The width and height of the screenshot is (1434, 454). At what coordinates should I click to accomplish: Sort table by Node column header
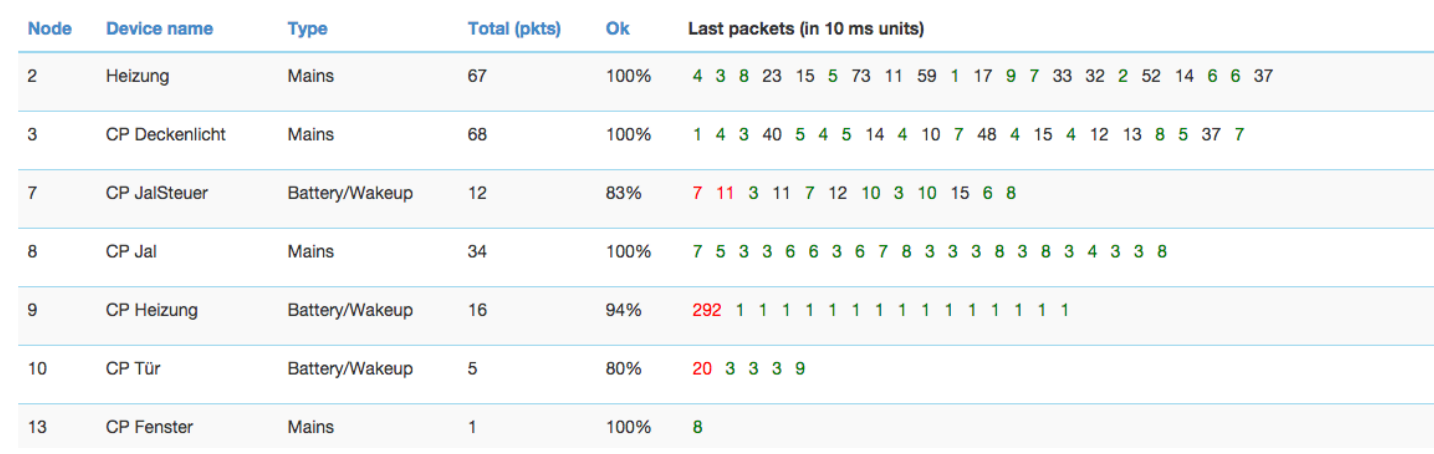tap(50, 29)
